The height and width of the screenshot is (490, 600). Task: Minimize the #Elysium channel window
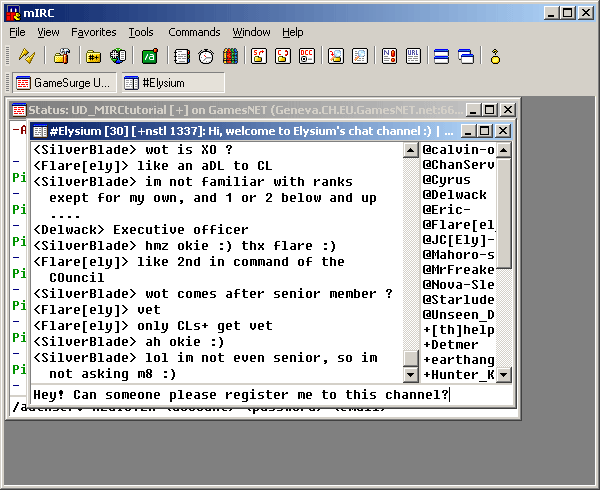click(469, 131)
